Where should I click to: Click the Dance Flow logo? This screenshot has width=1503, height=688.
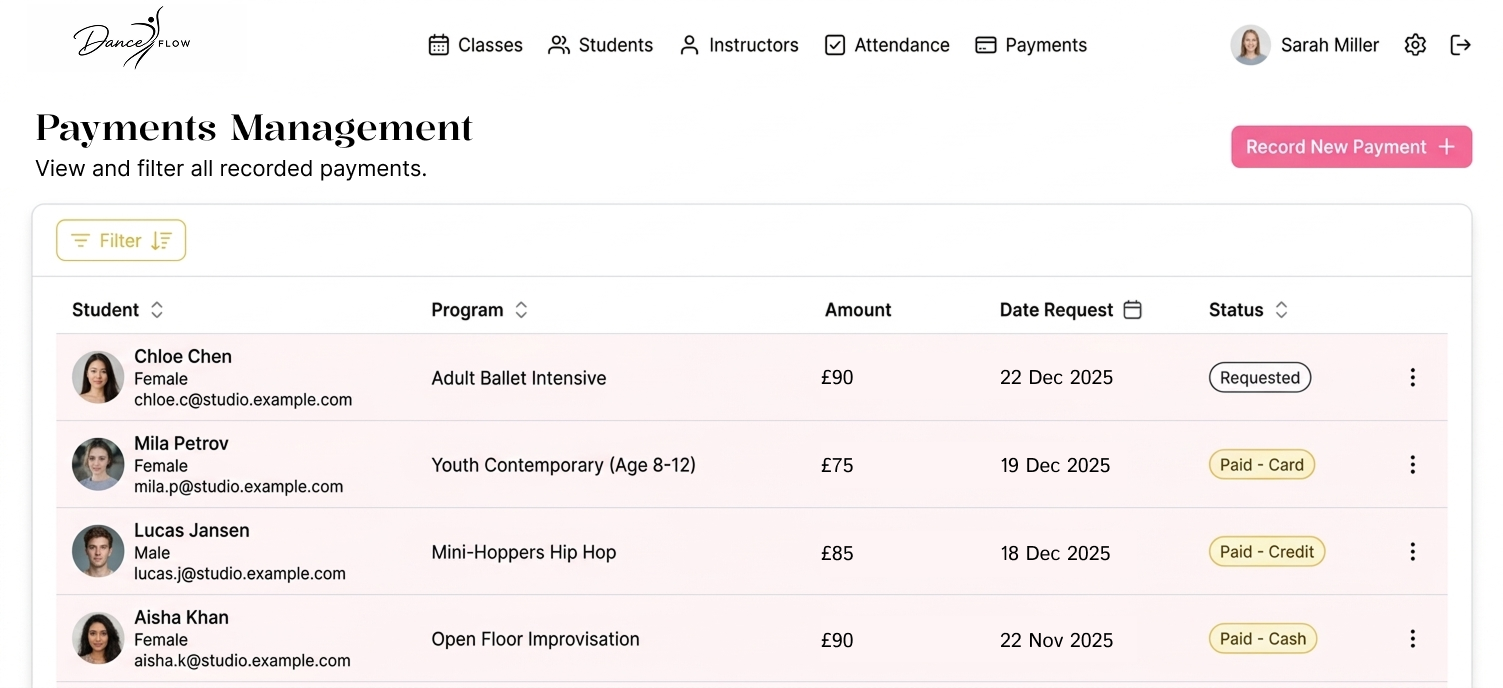[132, 40]
